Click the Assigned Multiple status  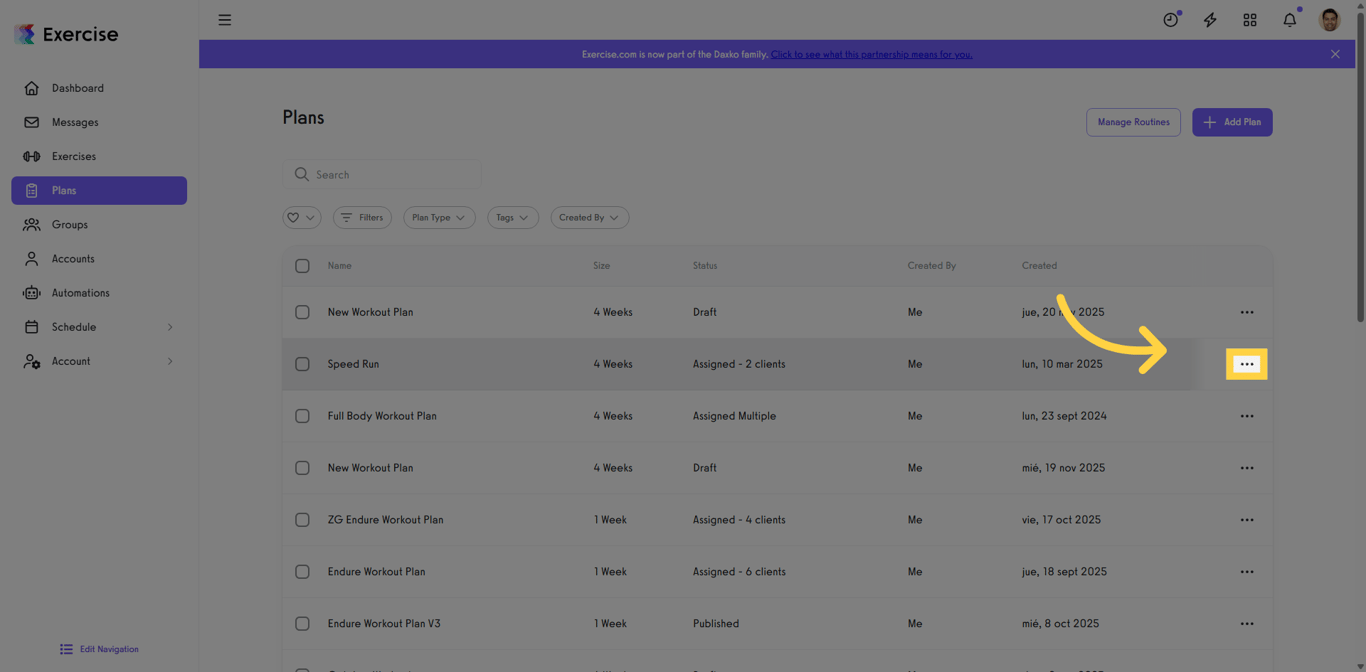[x=734, y=416]
